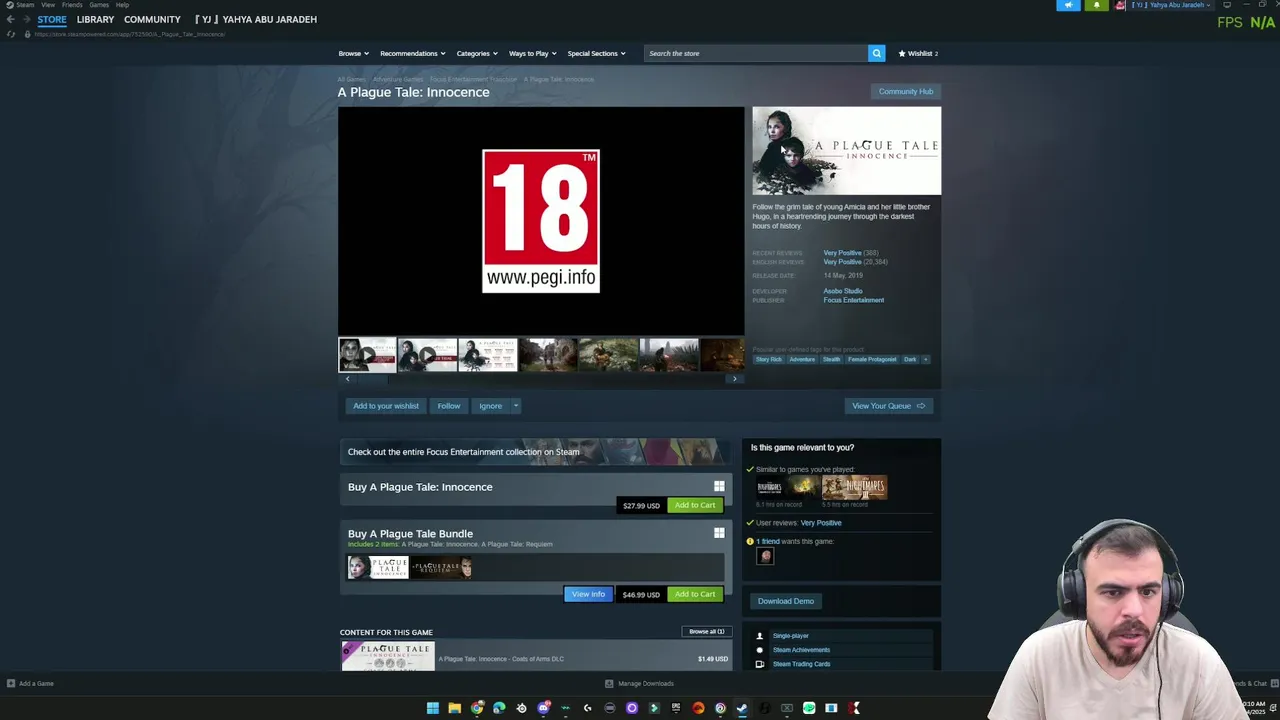This screenshot has height=720, width=1280.
Task: Open the Community Hub
Action: click(906, 92)
